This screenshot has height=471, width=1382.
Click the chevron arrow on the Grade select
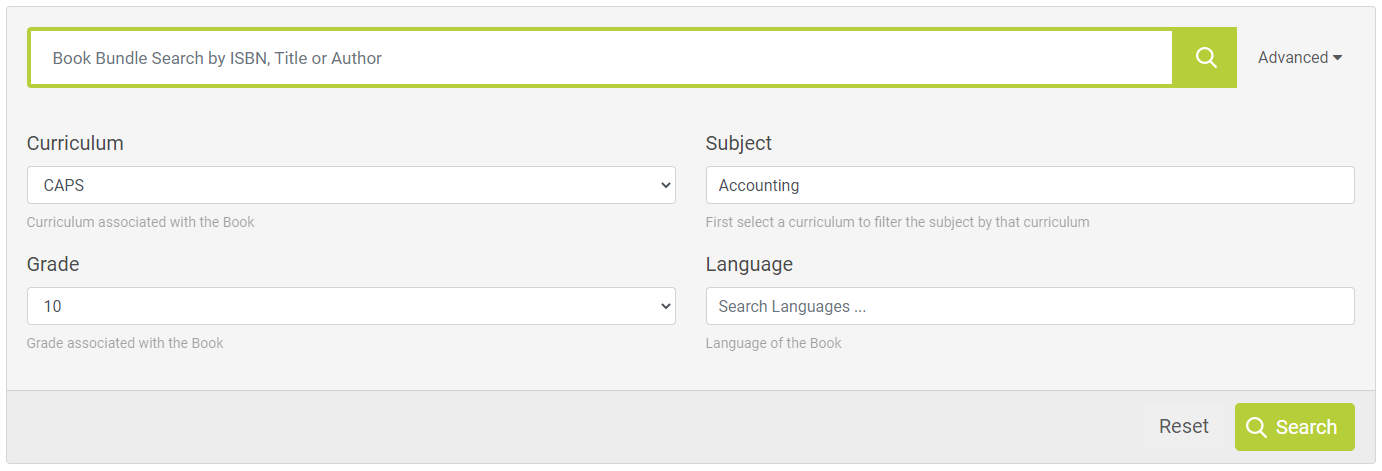(x=666, y=307)
